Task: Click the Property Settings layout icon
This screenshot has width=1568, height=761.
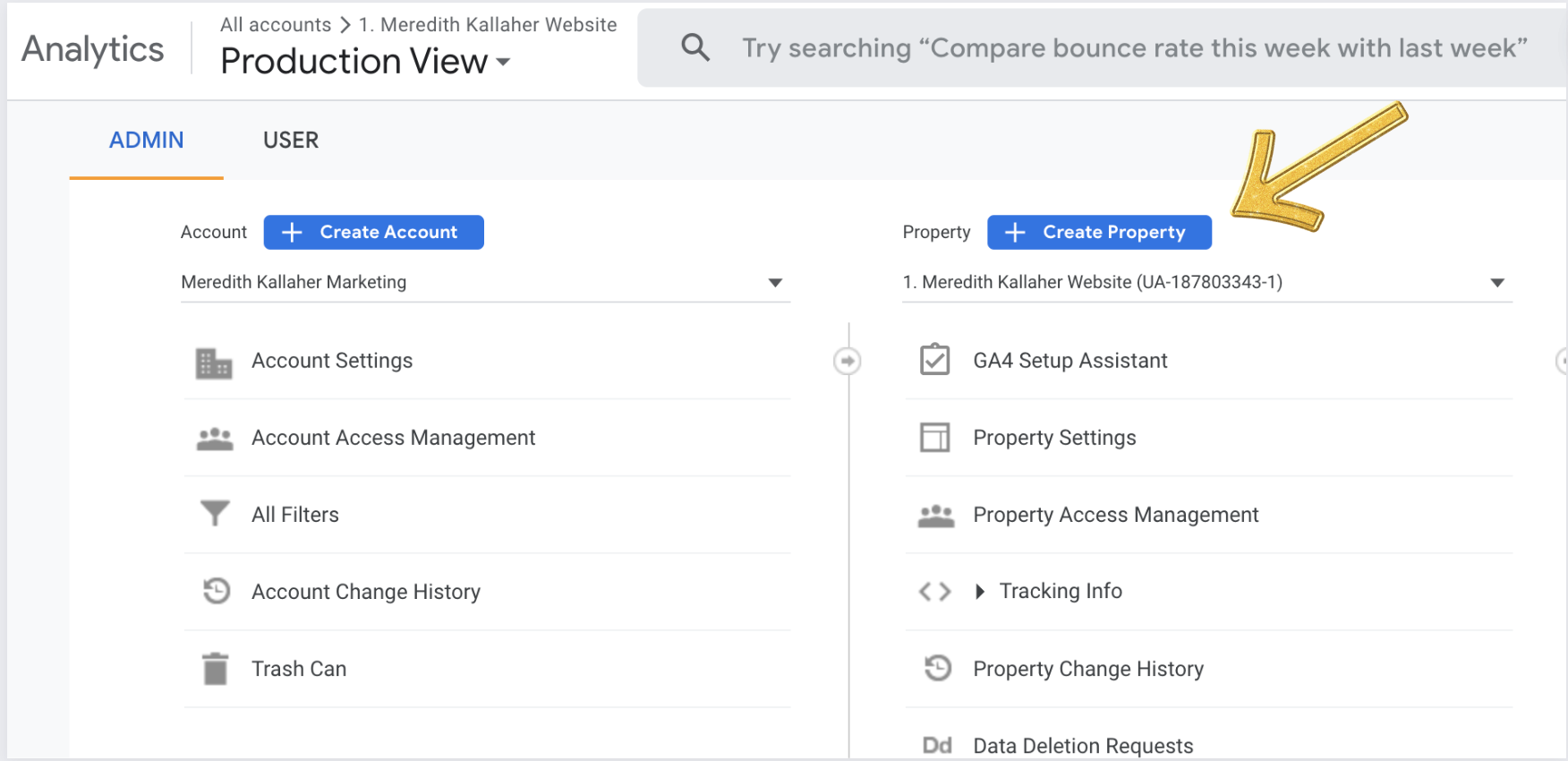Action: click(935, 438)
